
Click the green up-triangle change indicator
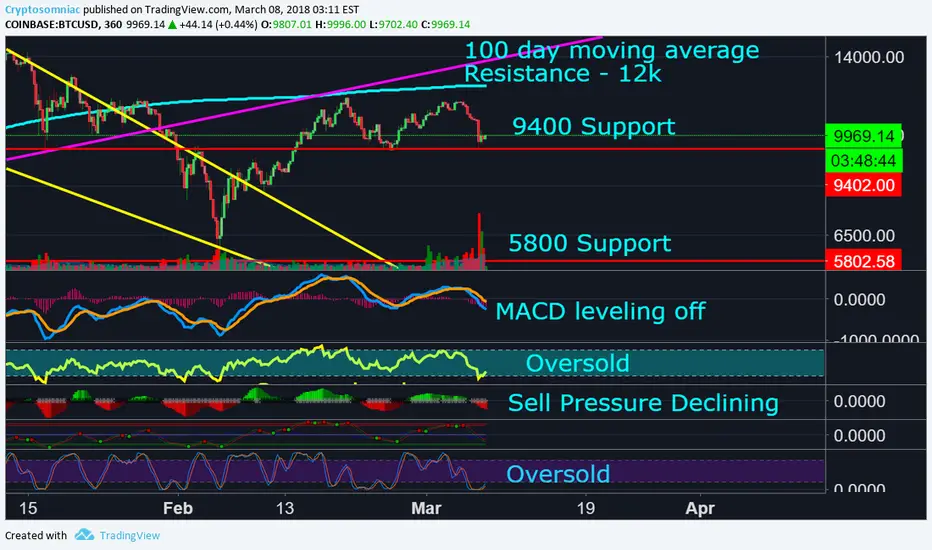172,24
